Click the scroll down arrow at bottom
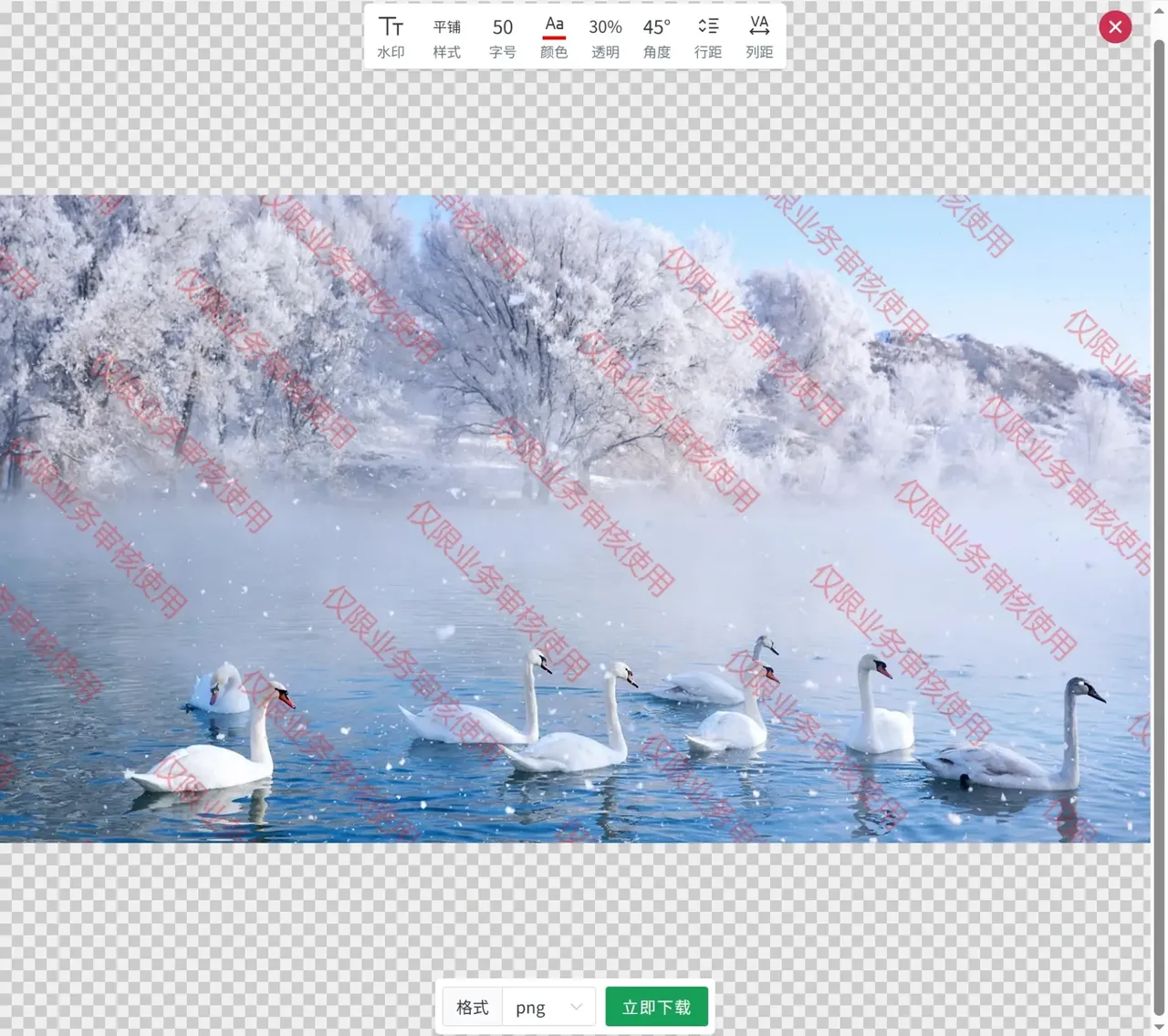 [1159, 1028]
